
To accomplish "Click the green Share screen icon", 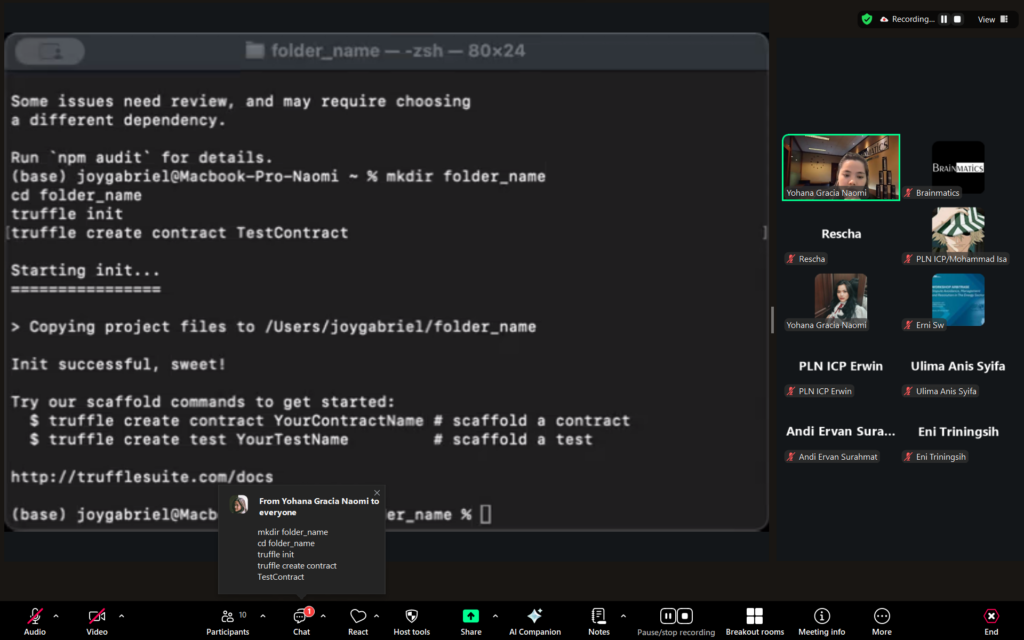I will coord(471,617).
